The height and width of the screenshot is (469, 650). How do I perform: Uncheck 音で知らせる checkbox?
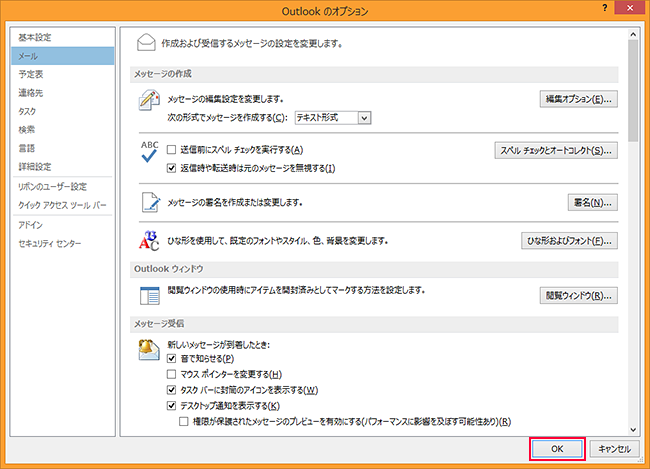(172, 358)
